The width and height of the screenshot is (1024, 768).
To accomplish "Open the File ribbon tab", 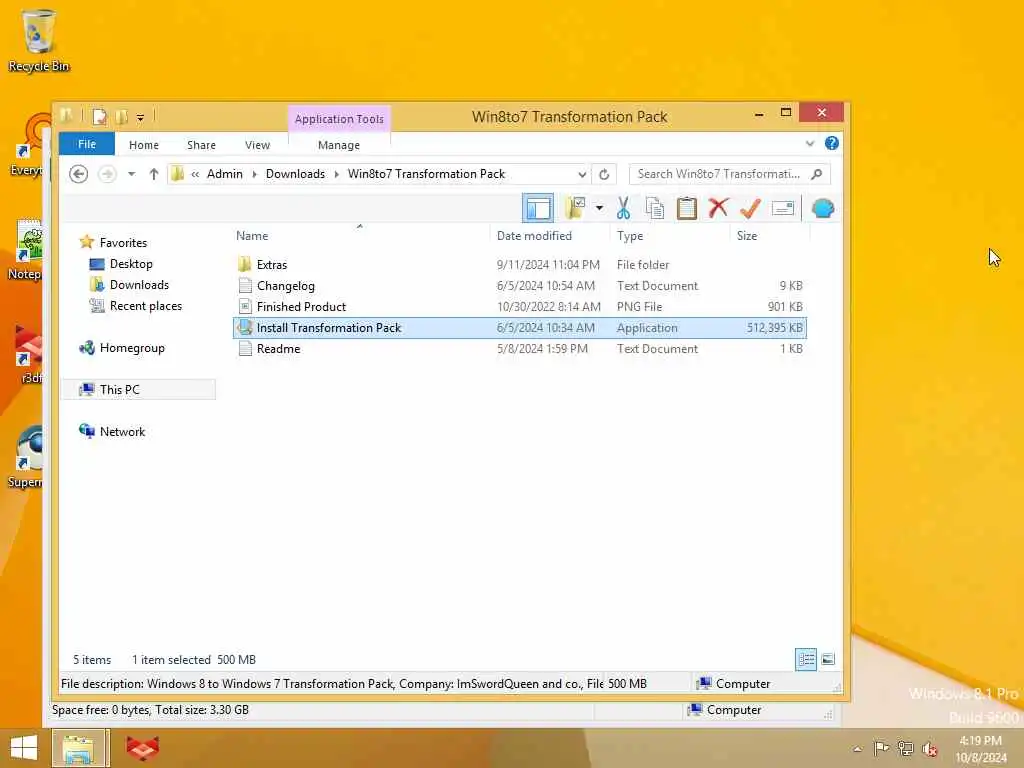I will (87, 144).
